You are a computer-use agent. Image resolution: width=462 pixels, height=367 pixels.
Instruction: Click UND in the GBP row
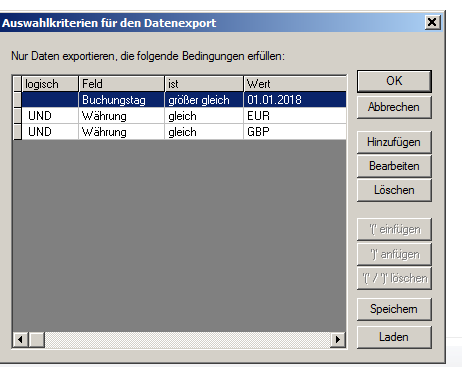click(x=50, y=132)
